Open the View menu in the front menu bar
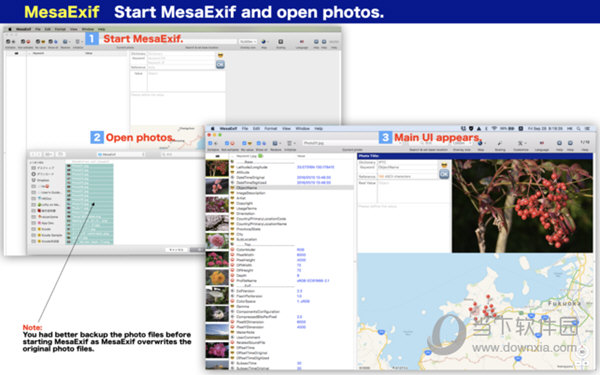The height and width of the screenshot is (375, 600). click(x=287, y=129)
